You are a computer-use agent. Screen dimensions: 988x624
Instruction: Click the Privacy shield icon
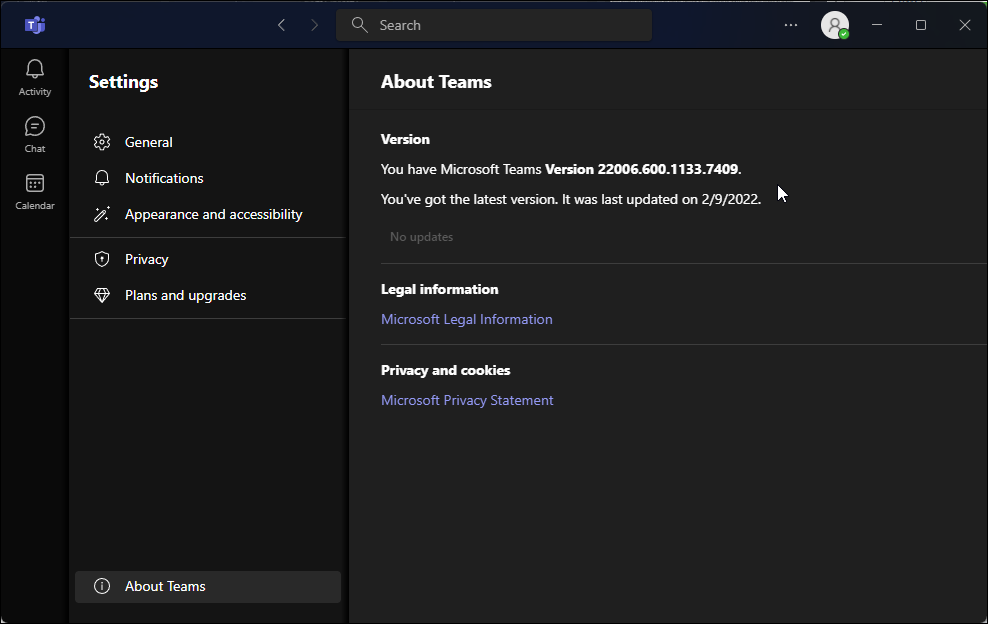coord(101,259)
